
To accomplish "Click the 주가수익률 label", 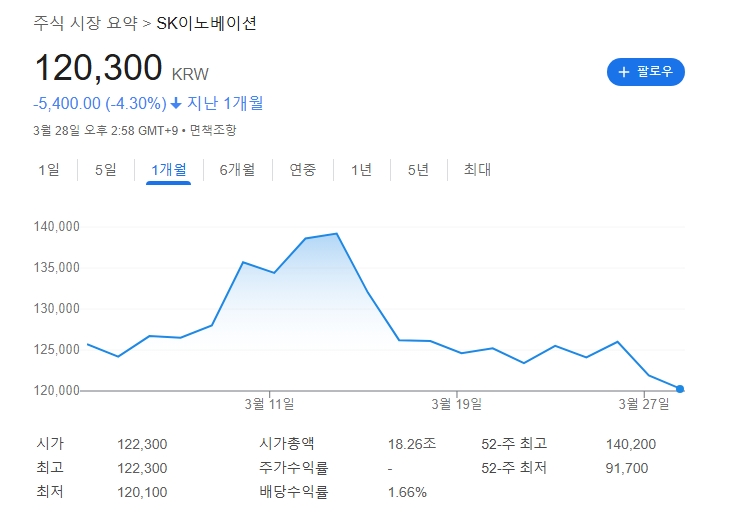I will [294, 467].
